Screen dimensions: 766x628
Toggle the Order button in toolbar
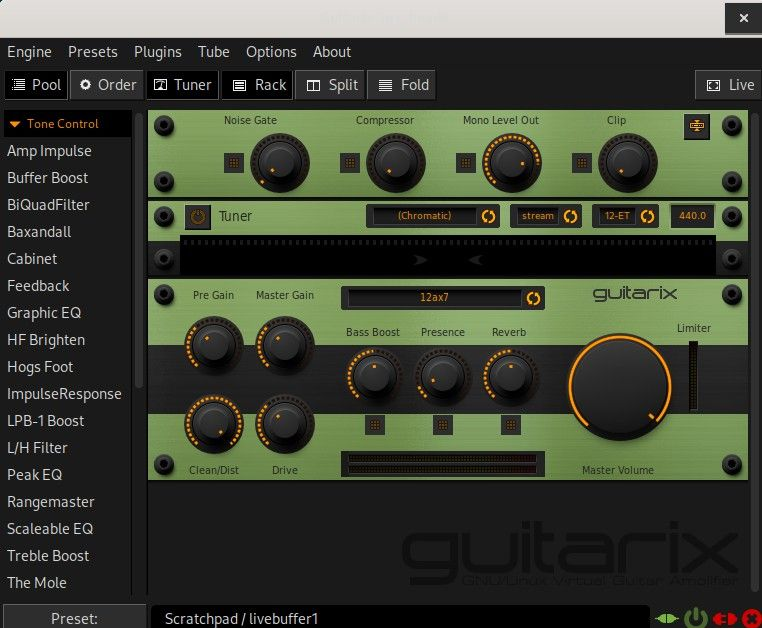pos(107,85)
